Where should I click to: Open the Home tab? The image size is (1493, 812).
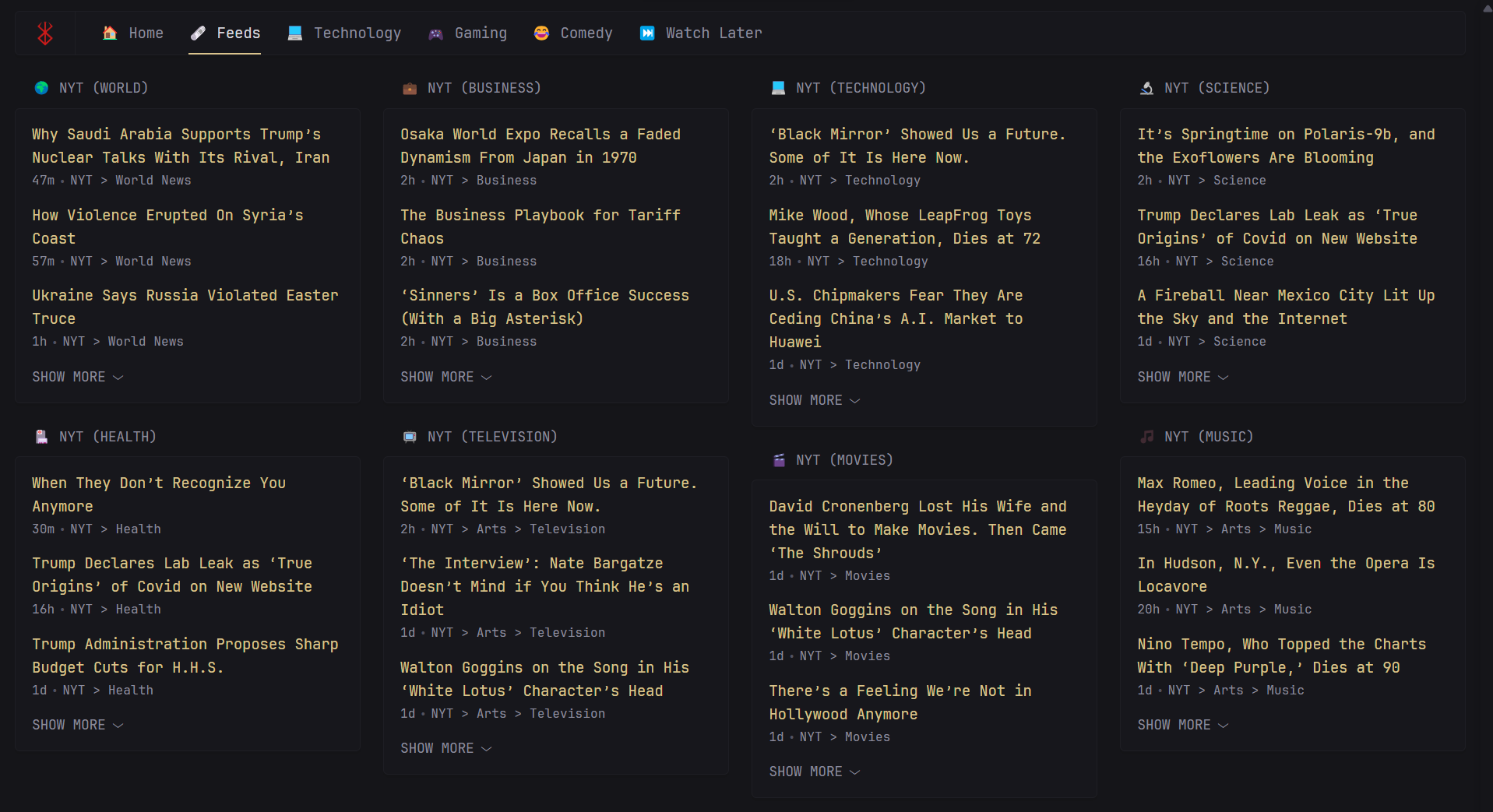click(x=133, y=33)
